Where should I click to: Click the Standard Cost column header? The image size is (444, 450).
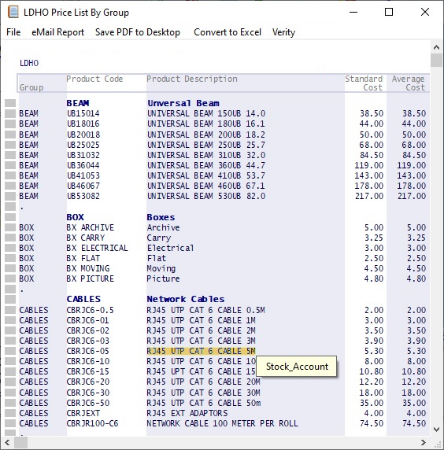coord(364,83)
